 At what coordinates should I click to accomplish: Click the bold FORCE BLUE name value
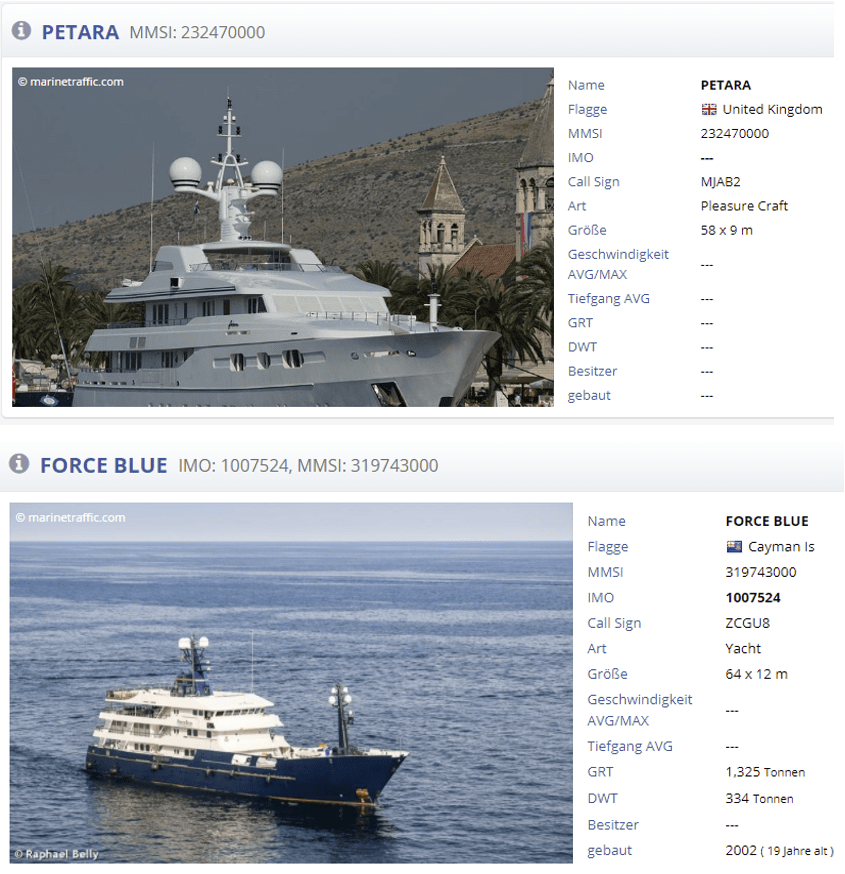pos(767,521)
